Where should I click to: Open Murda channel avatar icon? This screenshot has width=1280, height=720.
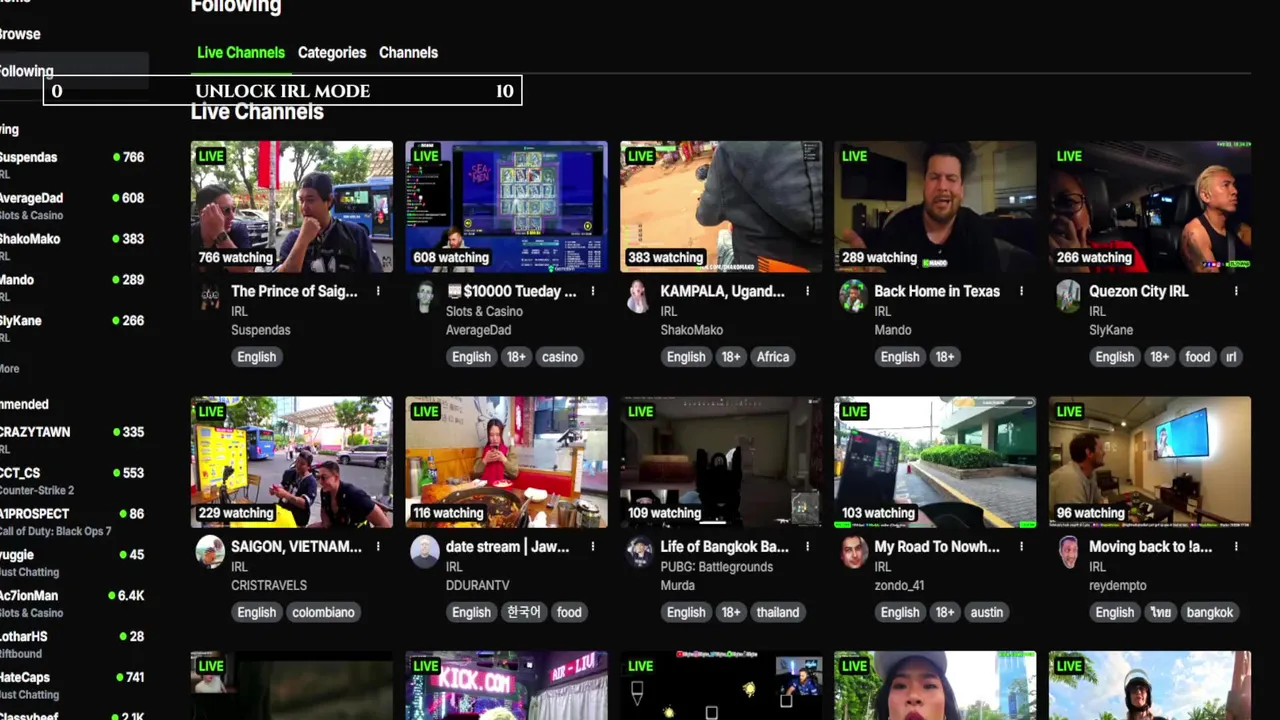tap(639, 552)
